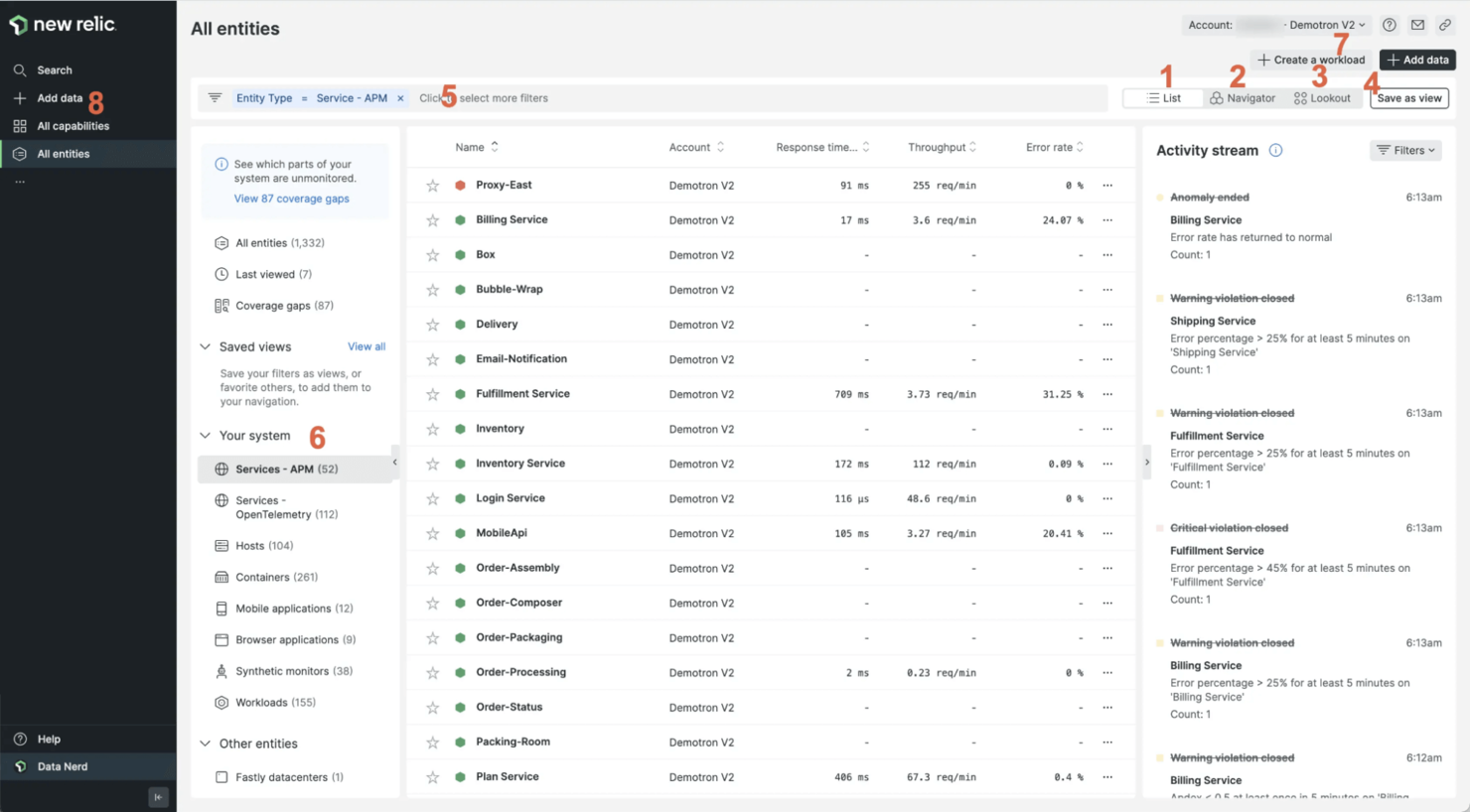Image resolution: width=1470 pixels, height=812 pixels.
Task: Open the View 87 coverage gaps link
Action: 291,199
